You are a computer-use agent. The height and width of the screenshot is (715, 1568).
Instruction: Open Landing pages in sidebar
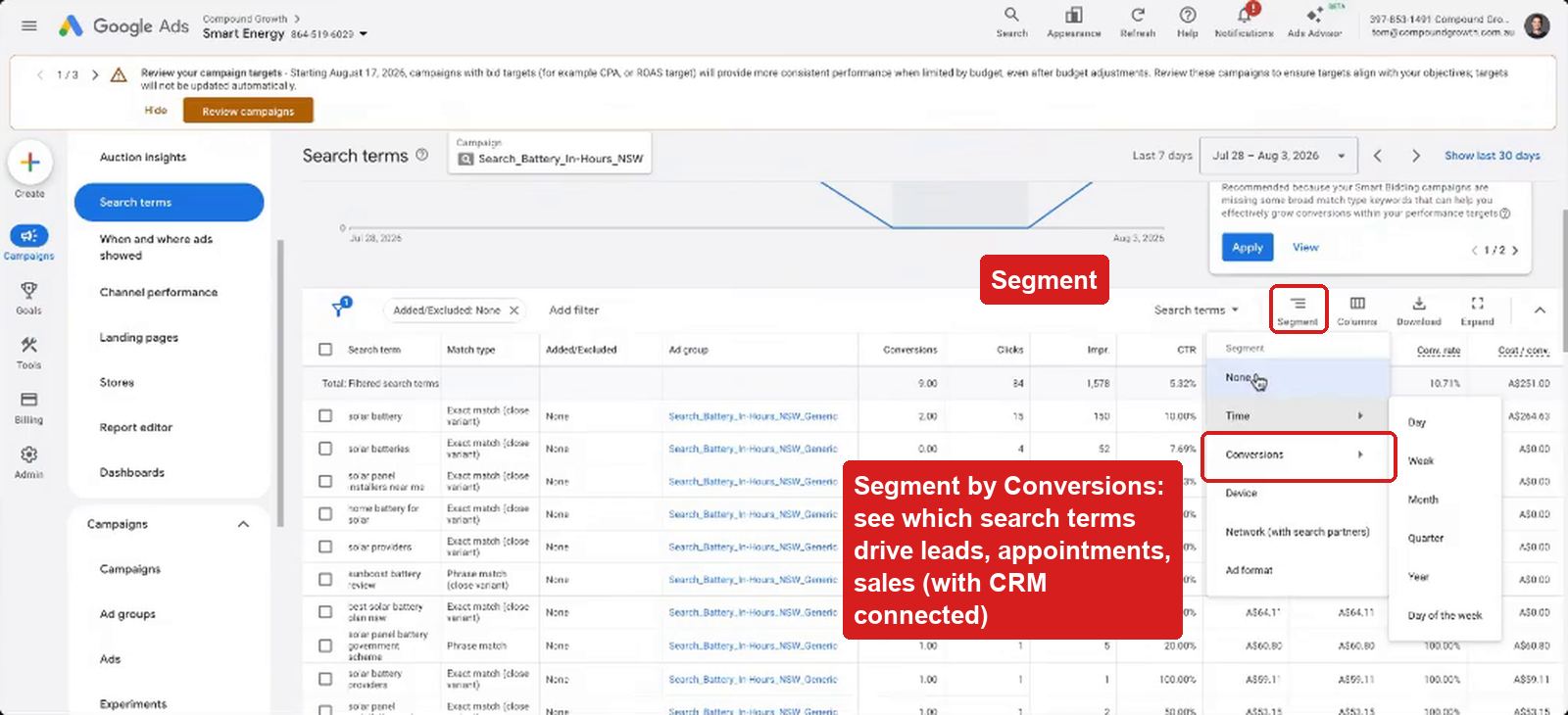tap(138, 337)
